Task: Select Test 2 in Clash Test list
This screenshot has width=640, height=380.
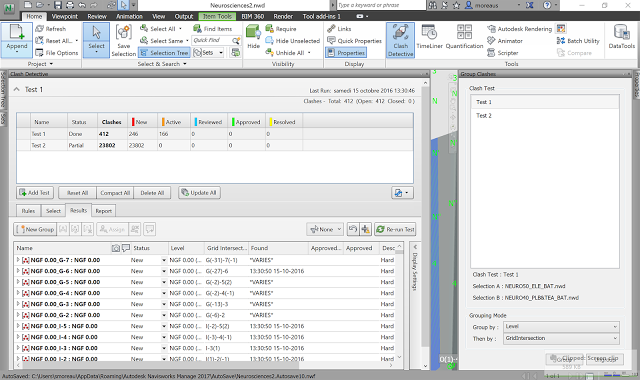Action: [484, 116]
